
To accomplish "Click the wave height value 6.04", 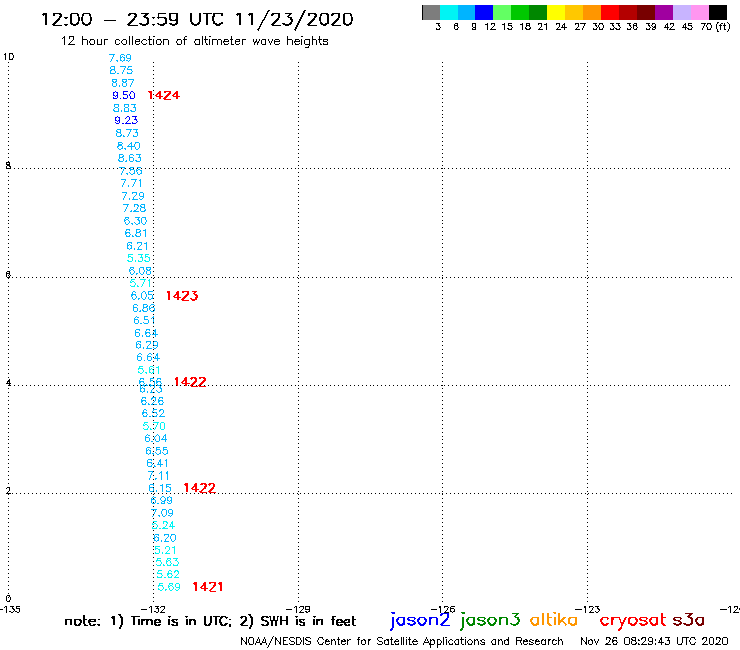I will click(156, 439).
